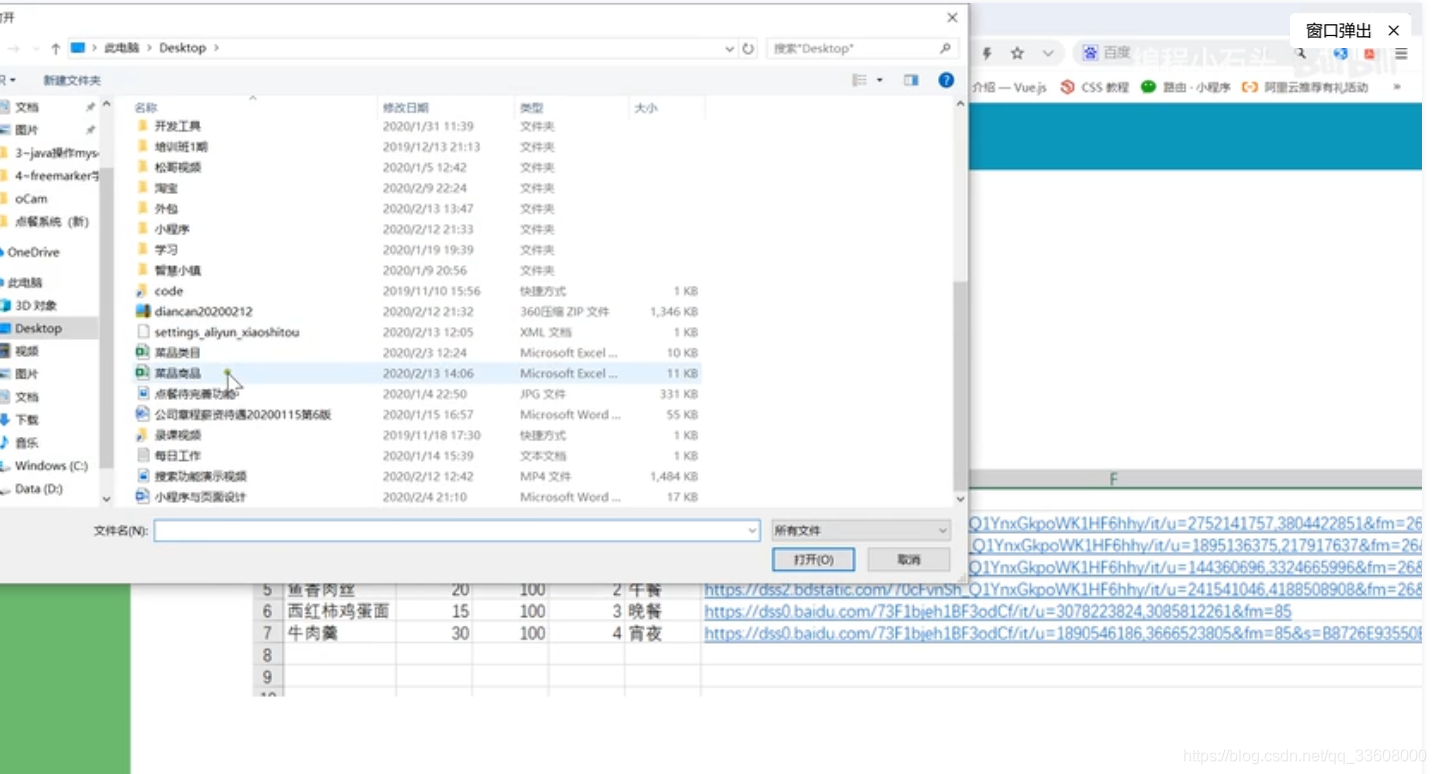Click the browser bookmark star icon
1436x774 pixels.
tap(1017, 53)
